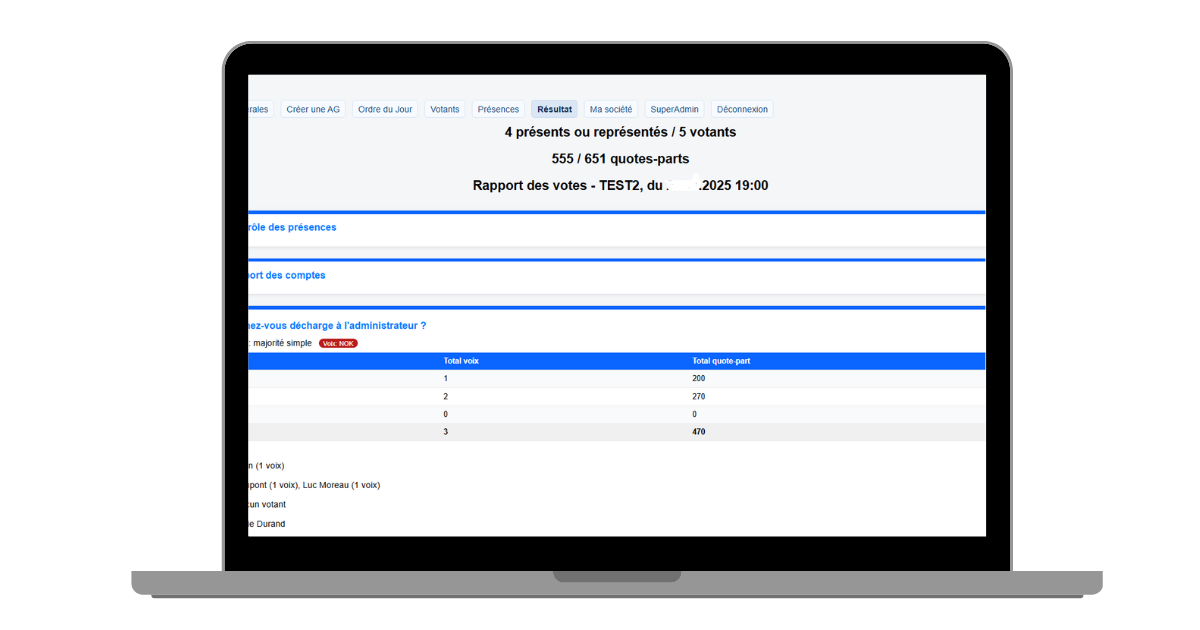The image size is (1200, 630).
Task: Open the rapport des comptes section heading
Action: (287, 275)
